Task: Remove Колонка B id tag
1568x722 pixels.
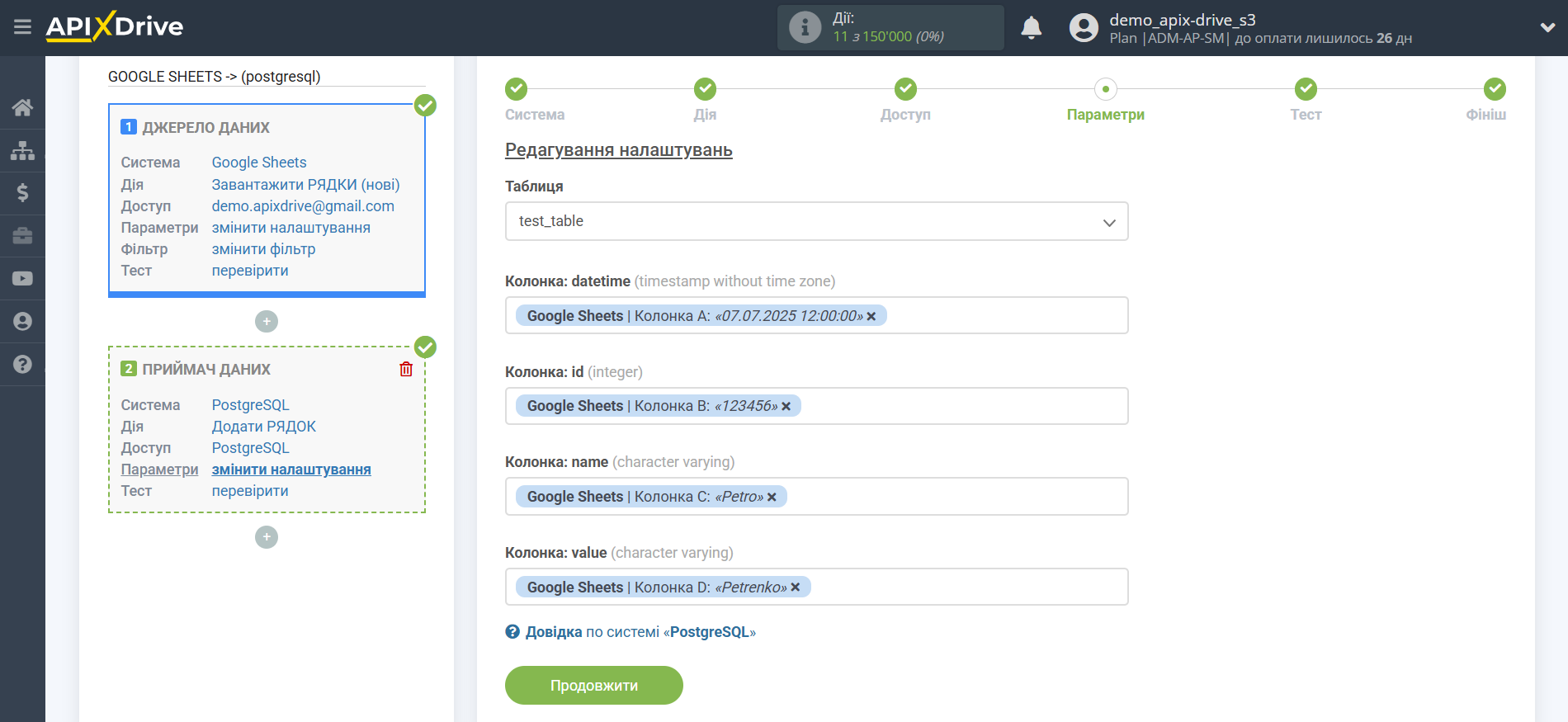Action: (x=786, y=406)
